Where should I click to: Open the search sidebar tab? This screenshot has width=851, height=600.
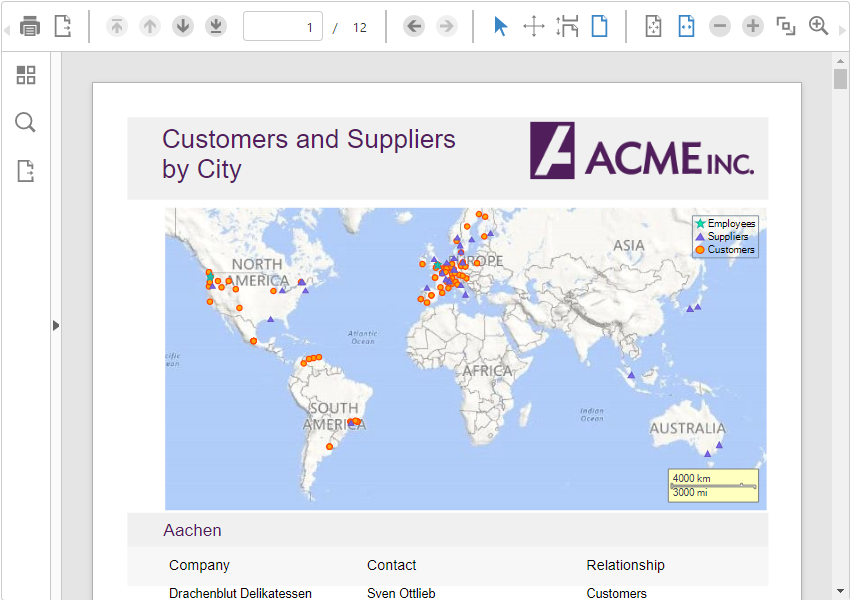pyautogui.click(x=26, y=123)
